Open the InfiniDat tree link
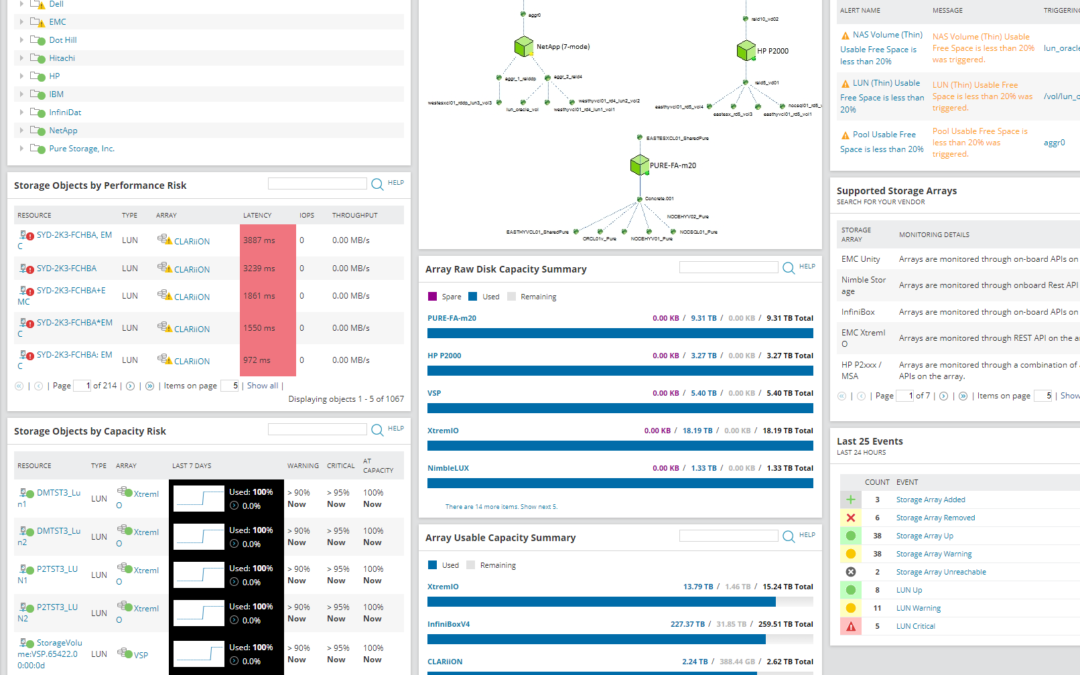1080x675 pixels. tap(65, 112)
